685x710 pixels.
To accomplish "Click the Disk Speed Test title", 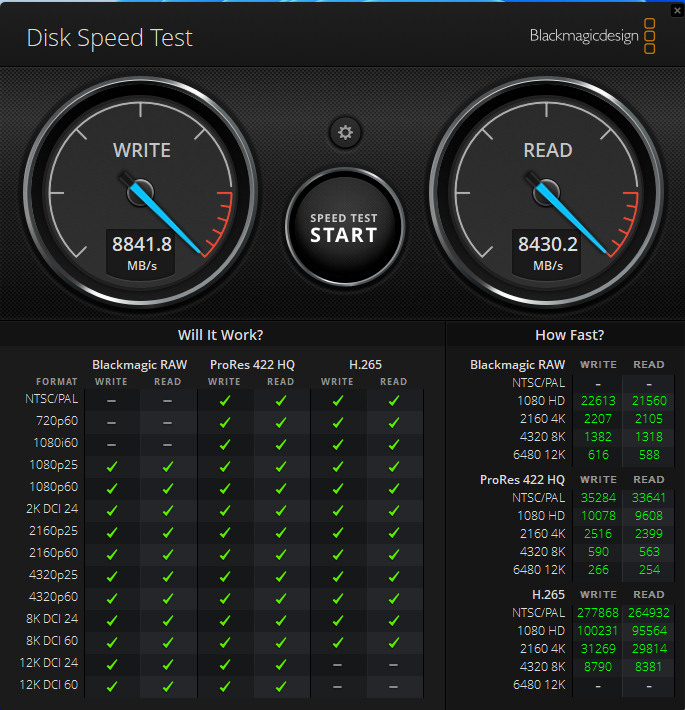I will [110, 38].
